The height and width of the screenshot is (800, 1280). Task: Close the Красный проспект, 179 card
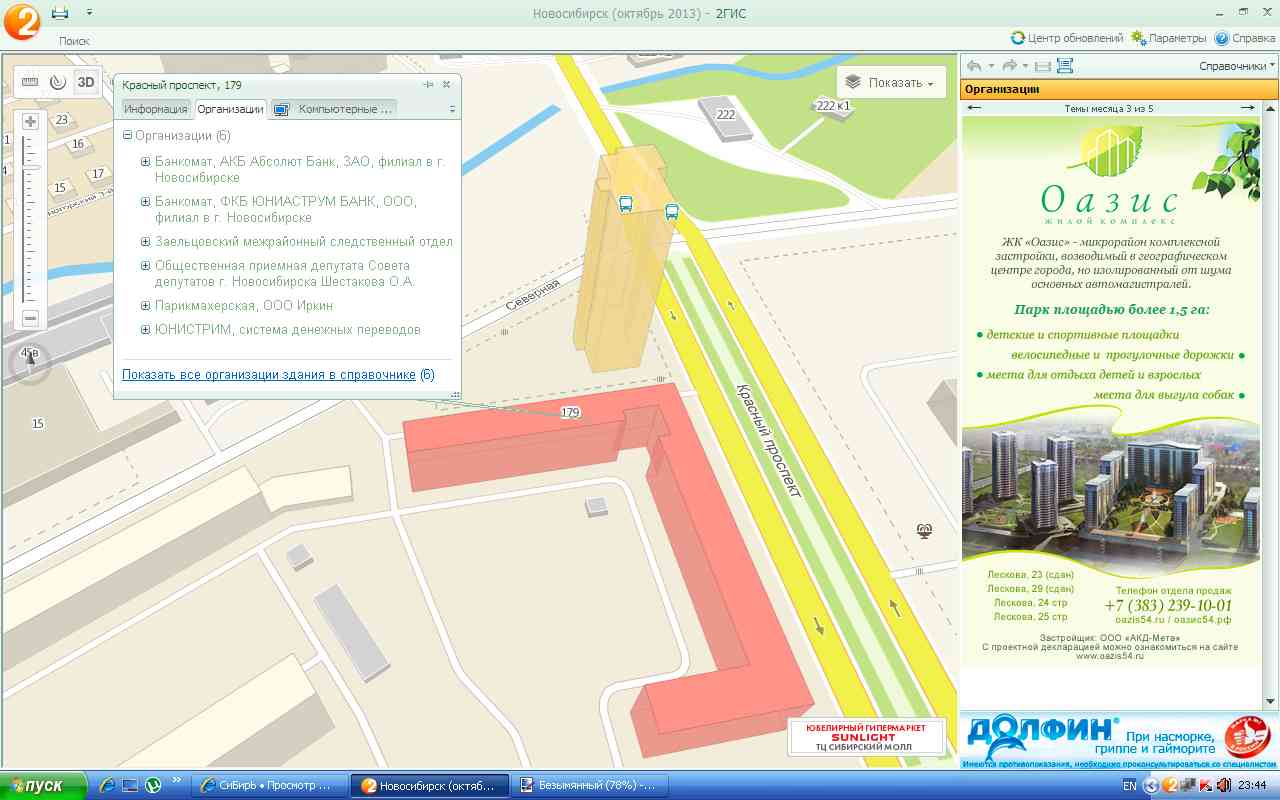point(447,85)
